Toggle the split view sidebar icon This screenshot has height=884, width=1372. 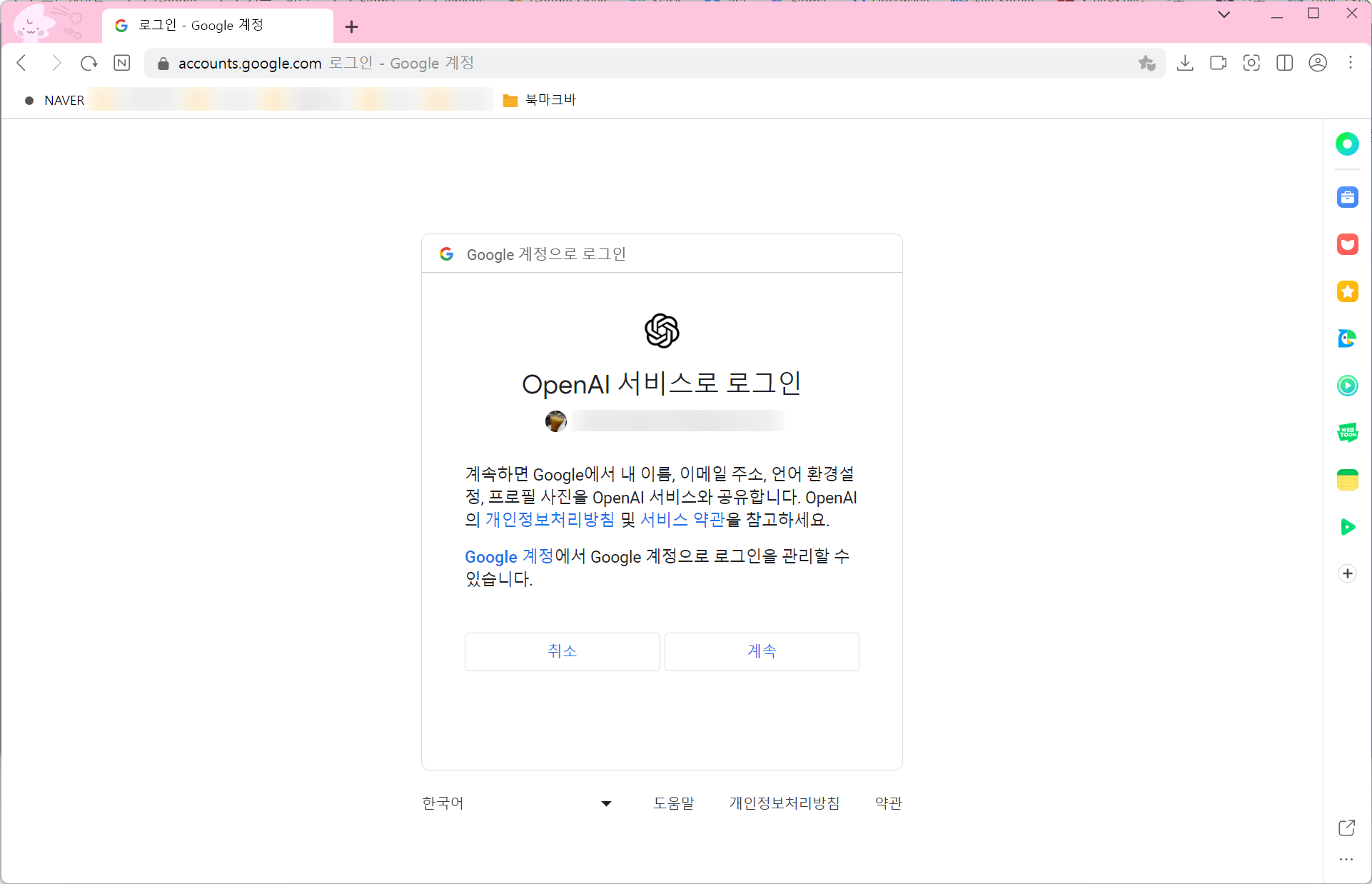[x=1284, y=63]
